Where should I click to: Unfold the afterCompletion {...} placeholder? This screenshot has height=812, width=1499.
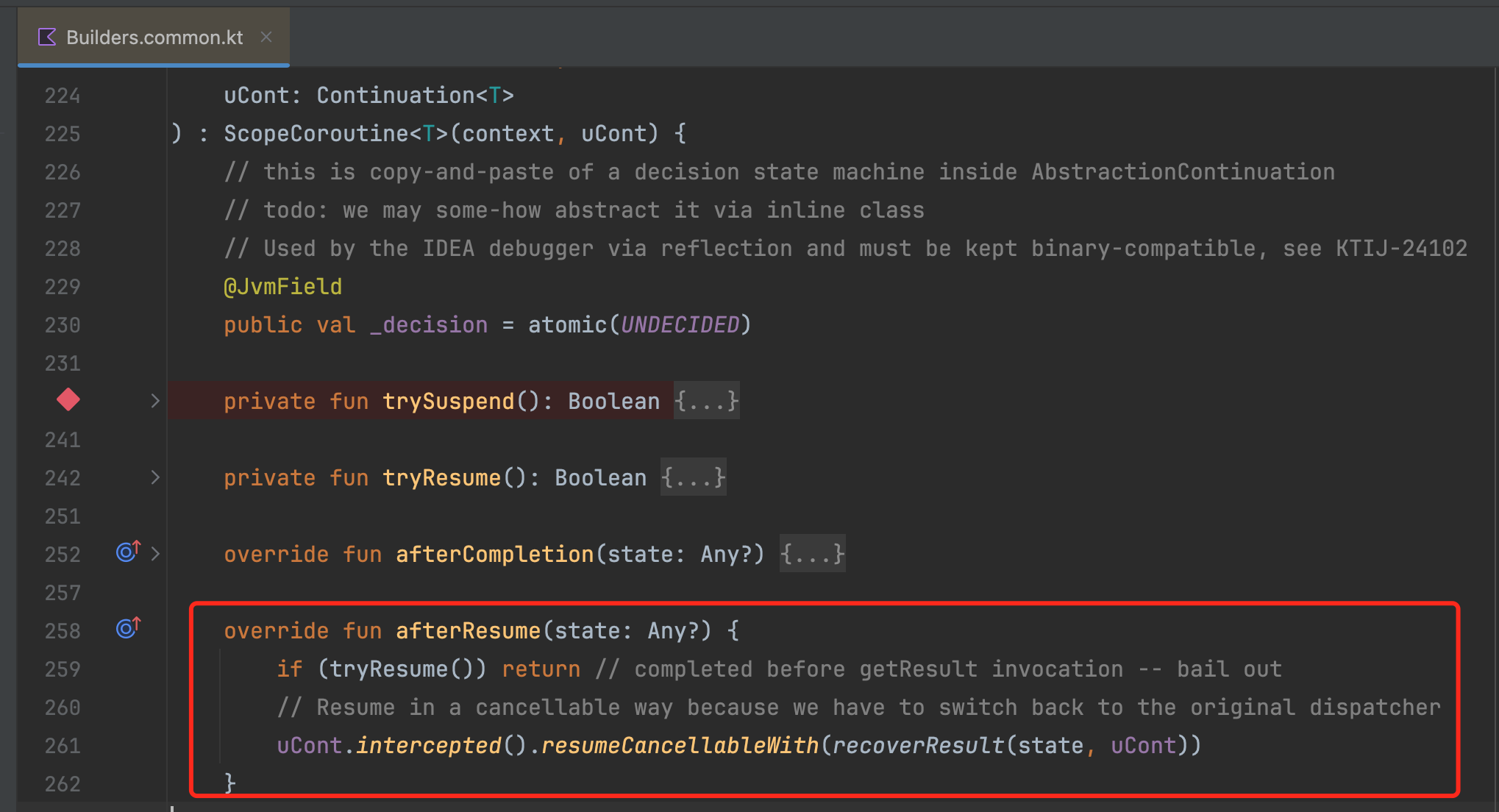click(x=812, y=555)
